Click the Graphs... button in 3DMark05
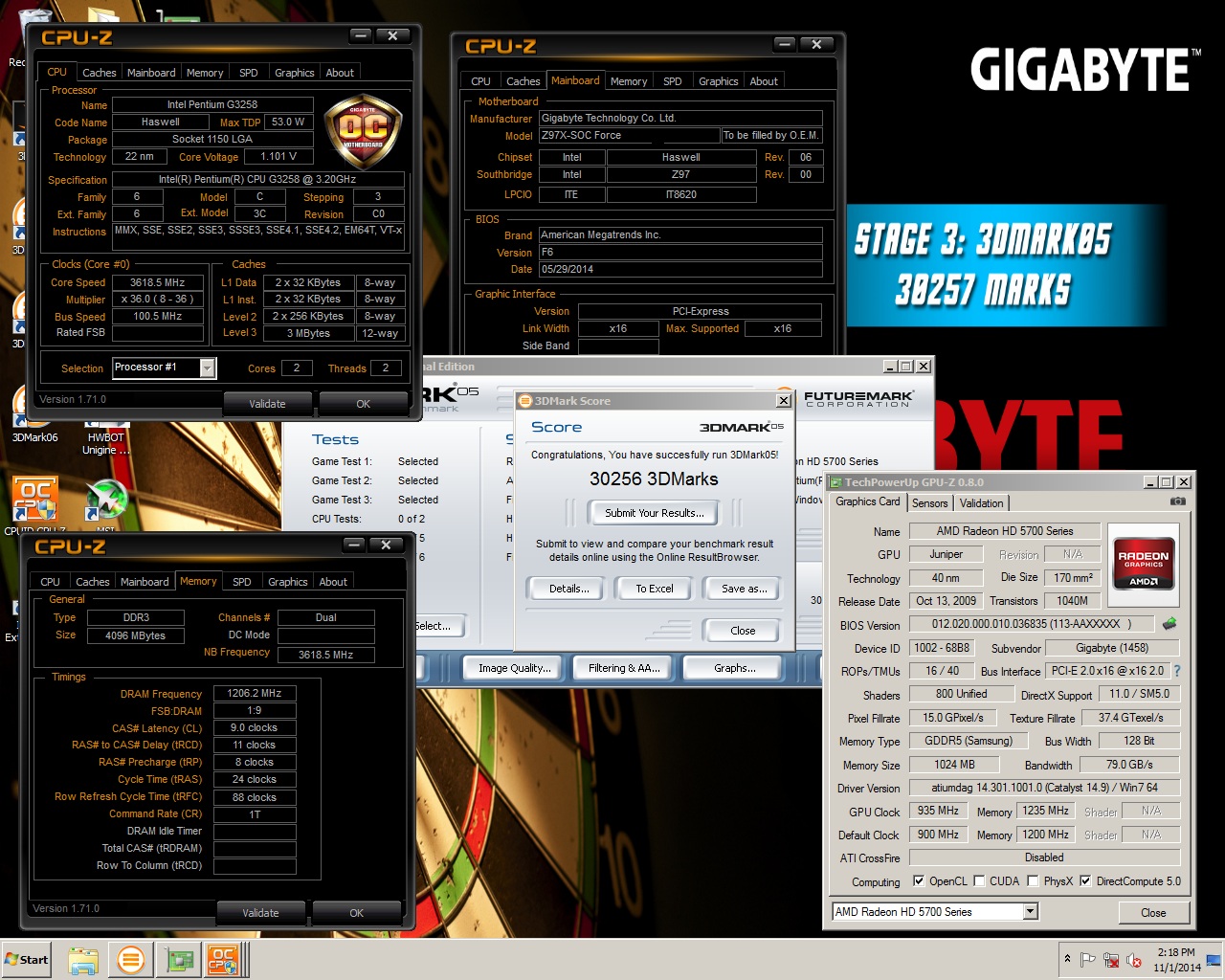Screen dimensions: 1225x980 735,668
